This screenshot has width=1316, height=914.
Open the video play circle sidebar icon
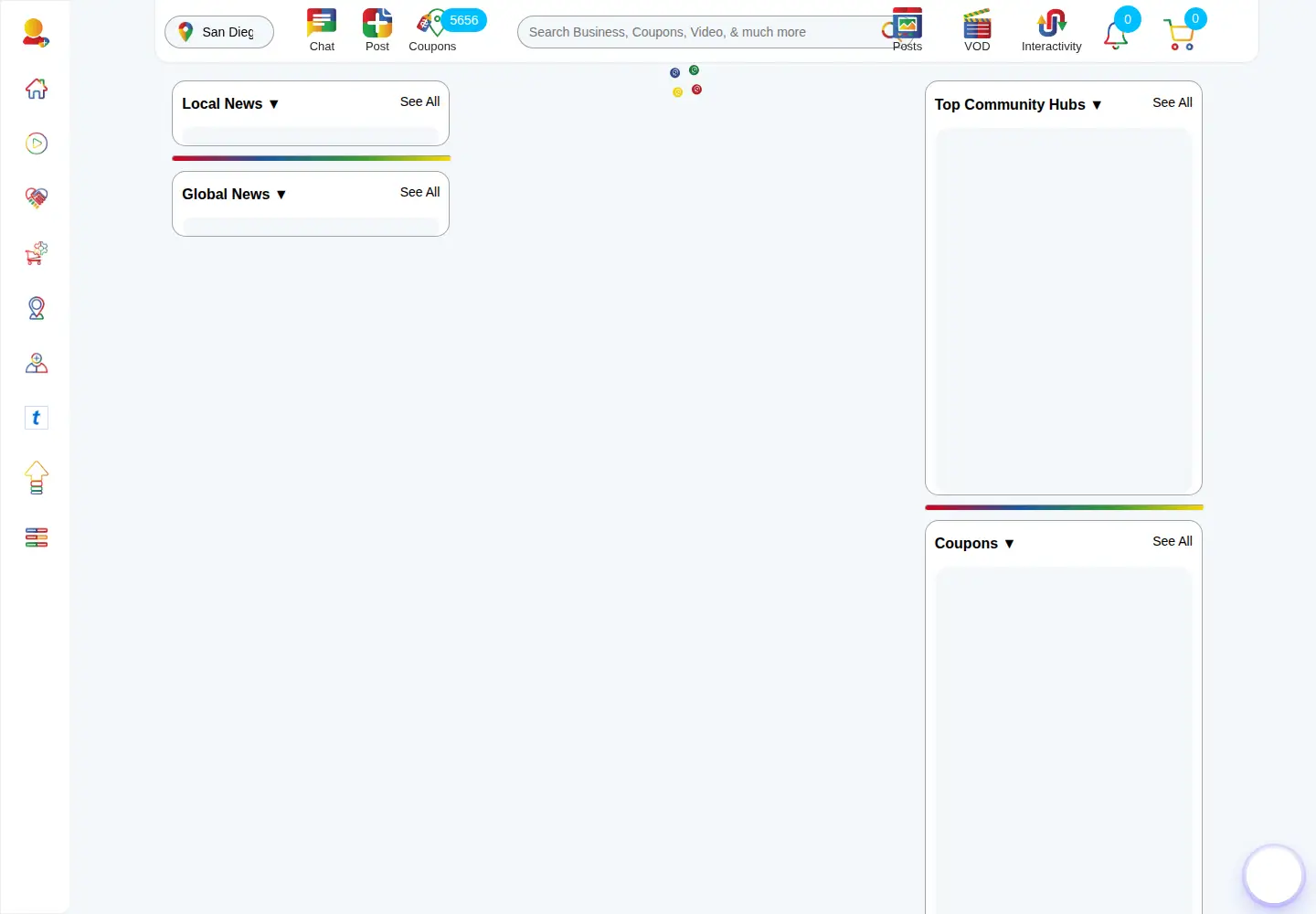pos(36,143)
